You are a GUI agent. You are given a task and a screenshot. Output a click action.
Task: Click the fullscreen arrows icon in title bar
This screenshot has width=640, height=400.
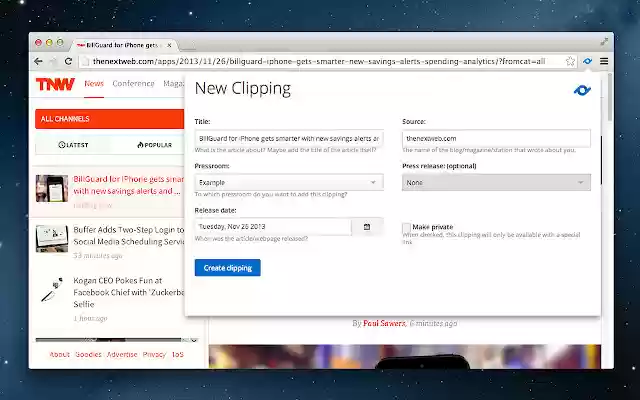pos(604,41)
